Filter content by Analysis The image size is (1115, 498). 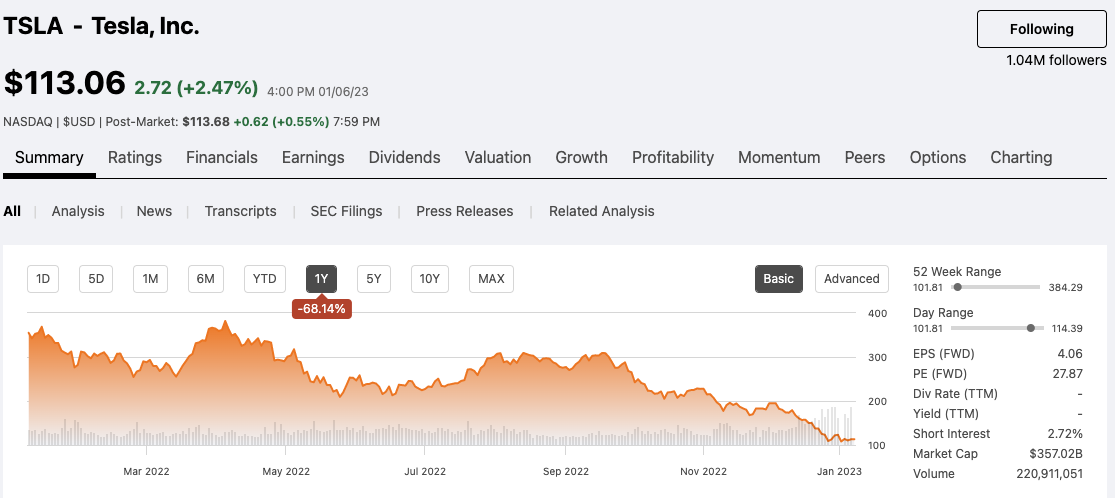point(78,211)
